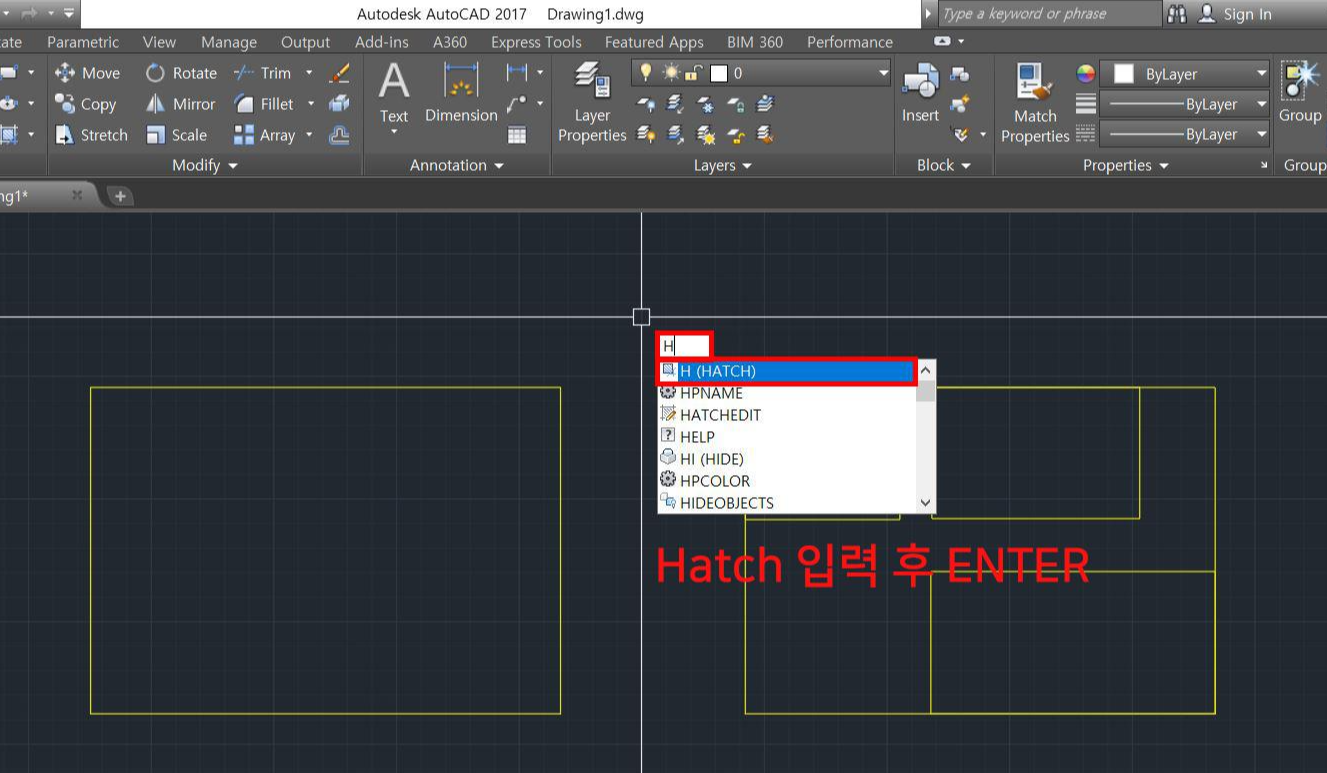Select the Move tool
Screen dimensions: 1327x773
(x=88, y=72)
